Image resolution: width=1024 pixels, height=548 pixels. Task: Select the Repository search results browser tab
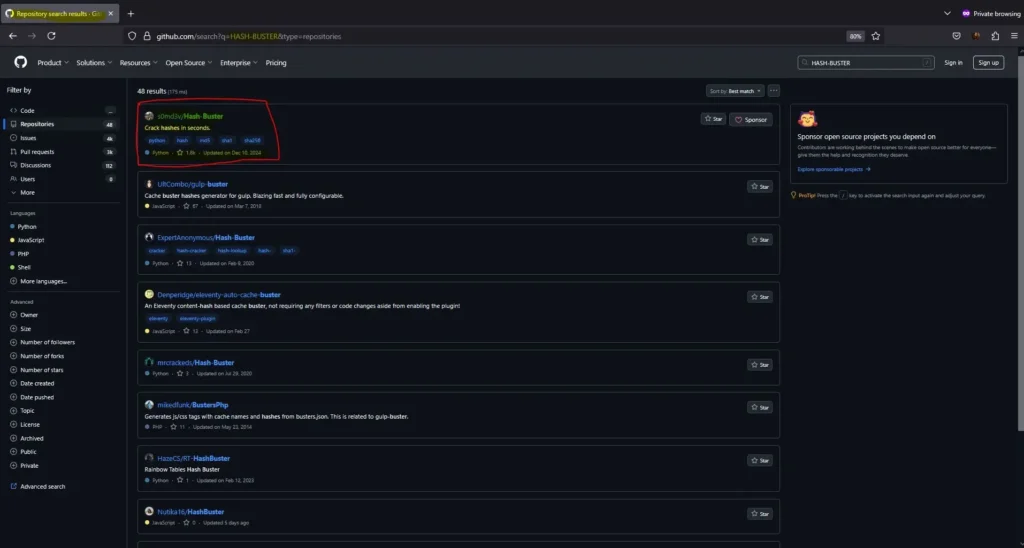[x=59, y=14]
